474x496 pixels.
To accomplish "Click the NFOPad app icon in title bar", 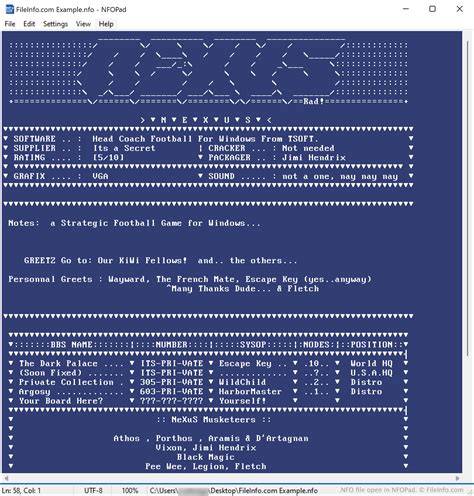I will [10, 9].
